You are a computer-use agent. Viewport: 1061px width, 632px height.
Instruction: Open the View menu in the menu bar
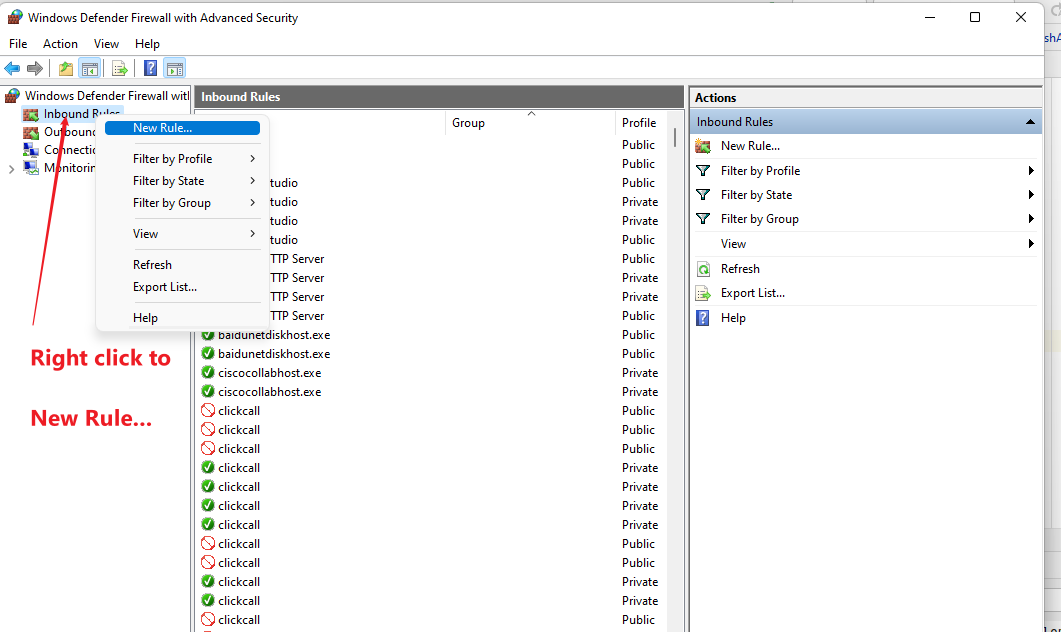[x=106, y=44]
